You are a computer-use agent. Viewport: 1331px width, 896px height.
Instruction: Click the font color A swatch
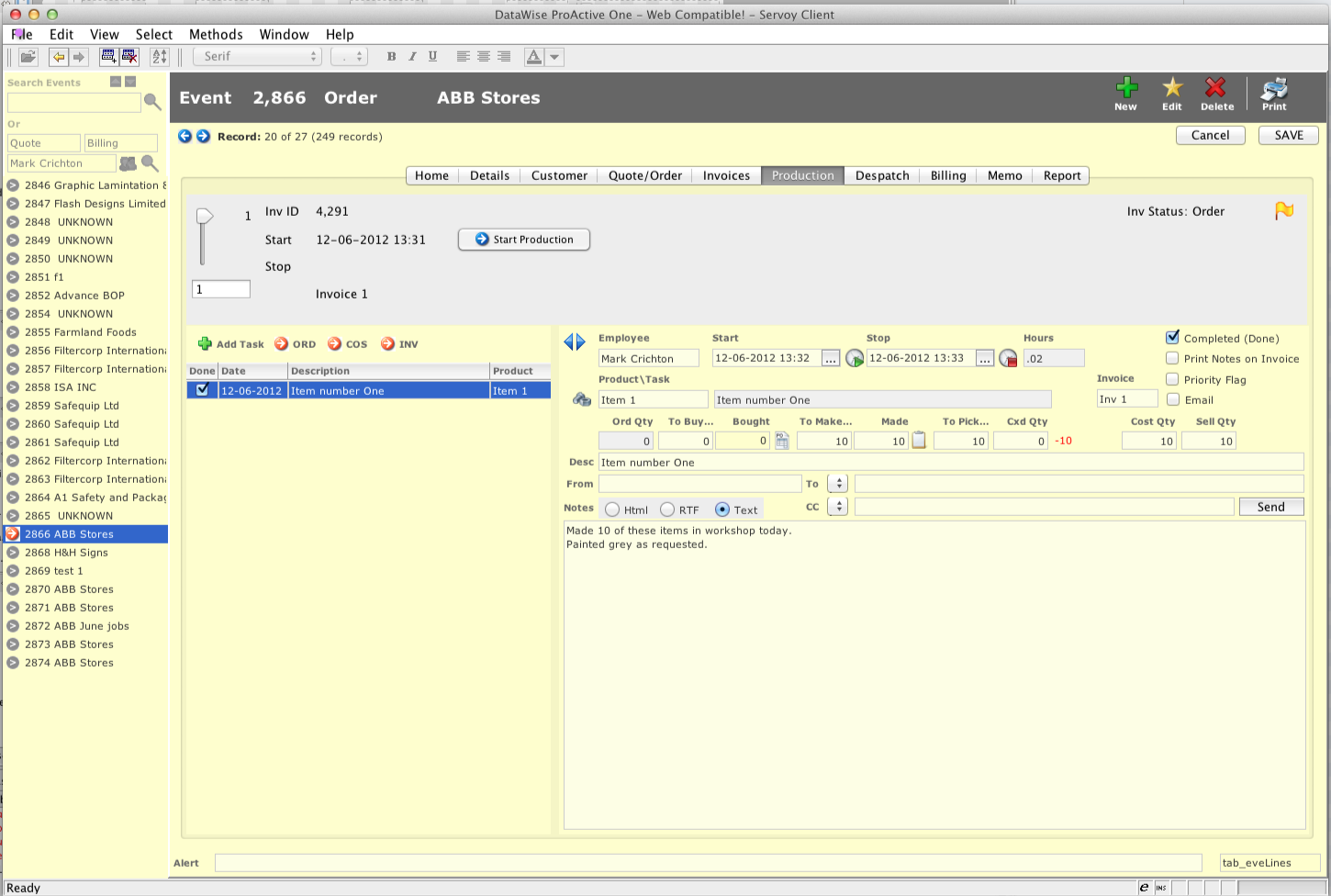pyautogui.click(x=533, y=57)
